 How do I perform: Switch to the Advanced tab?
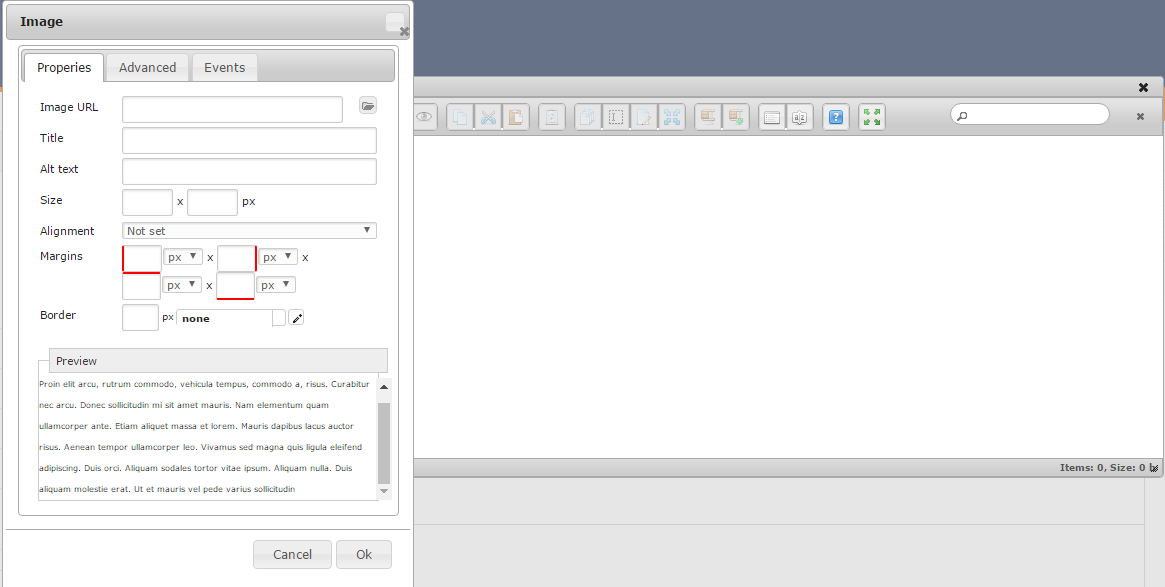pos(147,68)
